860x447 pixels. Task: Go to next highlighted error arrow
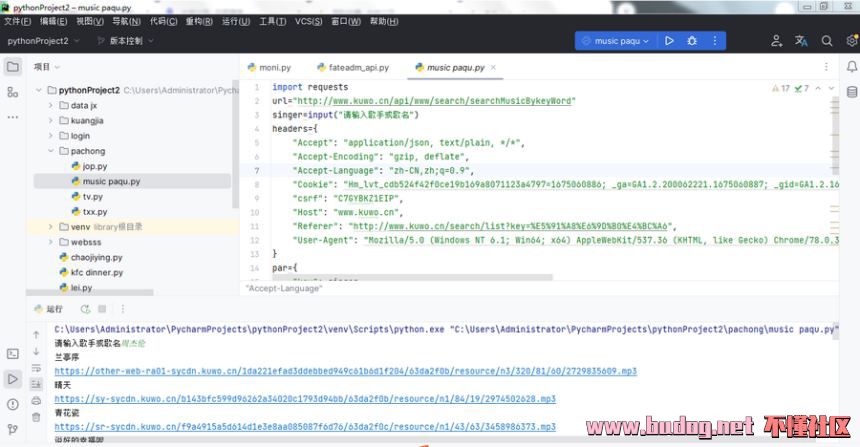point(831,88)
